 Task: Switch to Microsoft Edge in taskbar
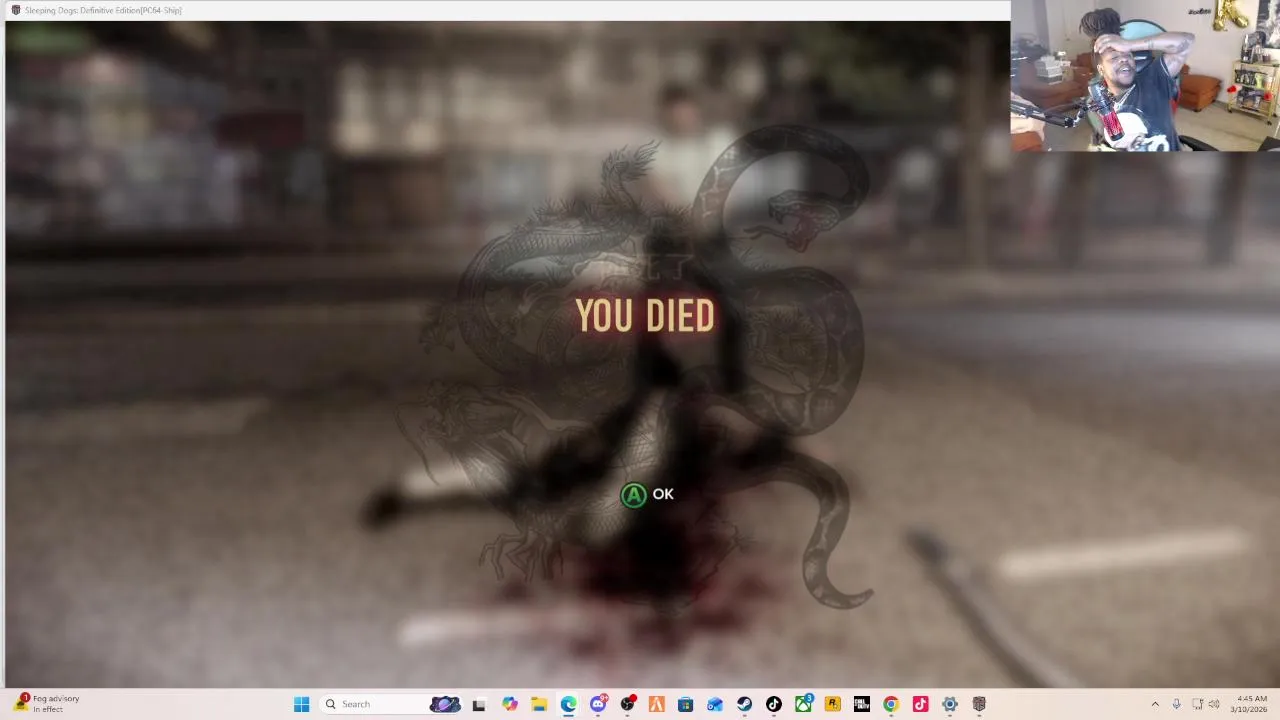tap(568, 704)
